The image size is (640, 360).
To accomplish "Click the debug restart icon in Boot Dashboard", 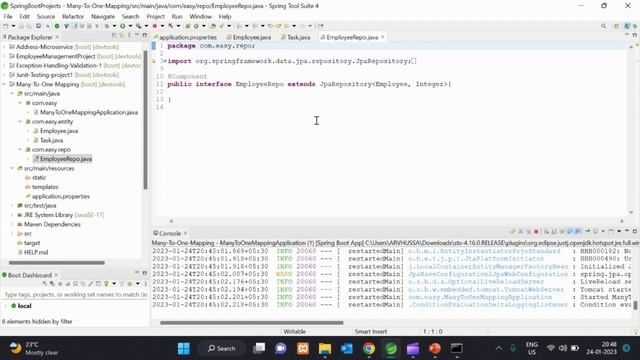I will click(x=52, y=284).
